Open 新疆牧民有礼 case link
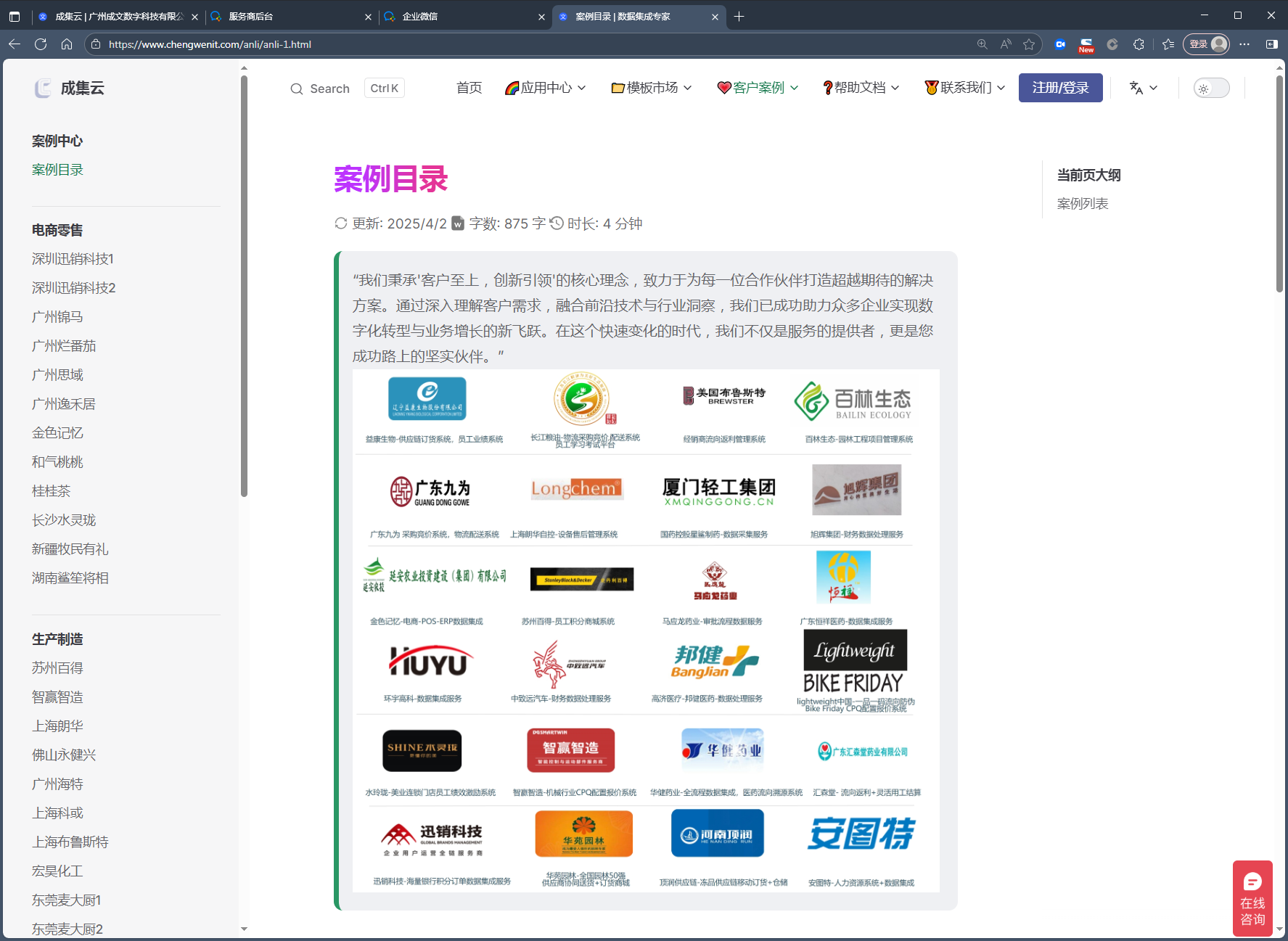 (70, 549)
